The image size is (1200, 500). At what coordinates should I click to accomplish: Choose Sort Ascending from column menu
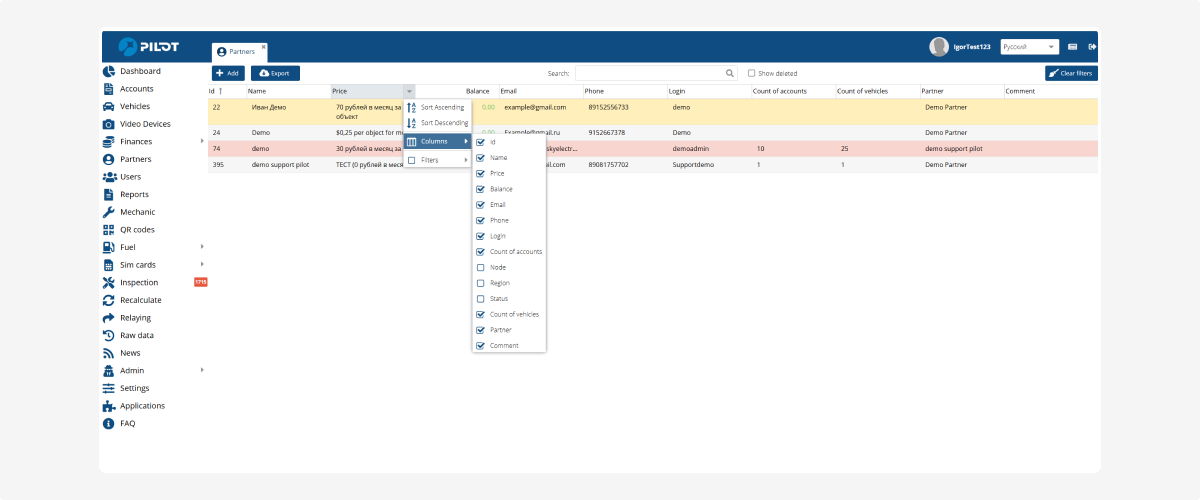(x=442, y=107)
